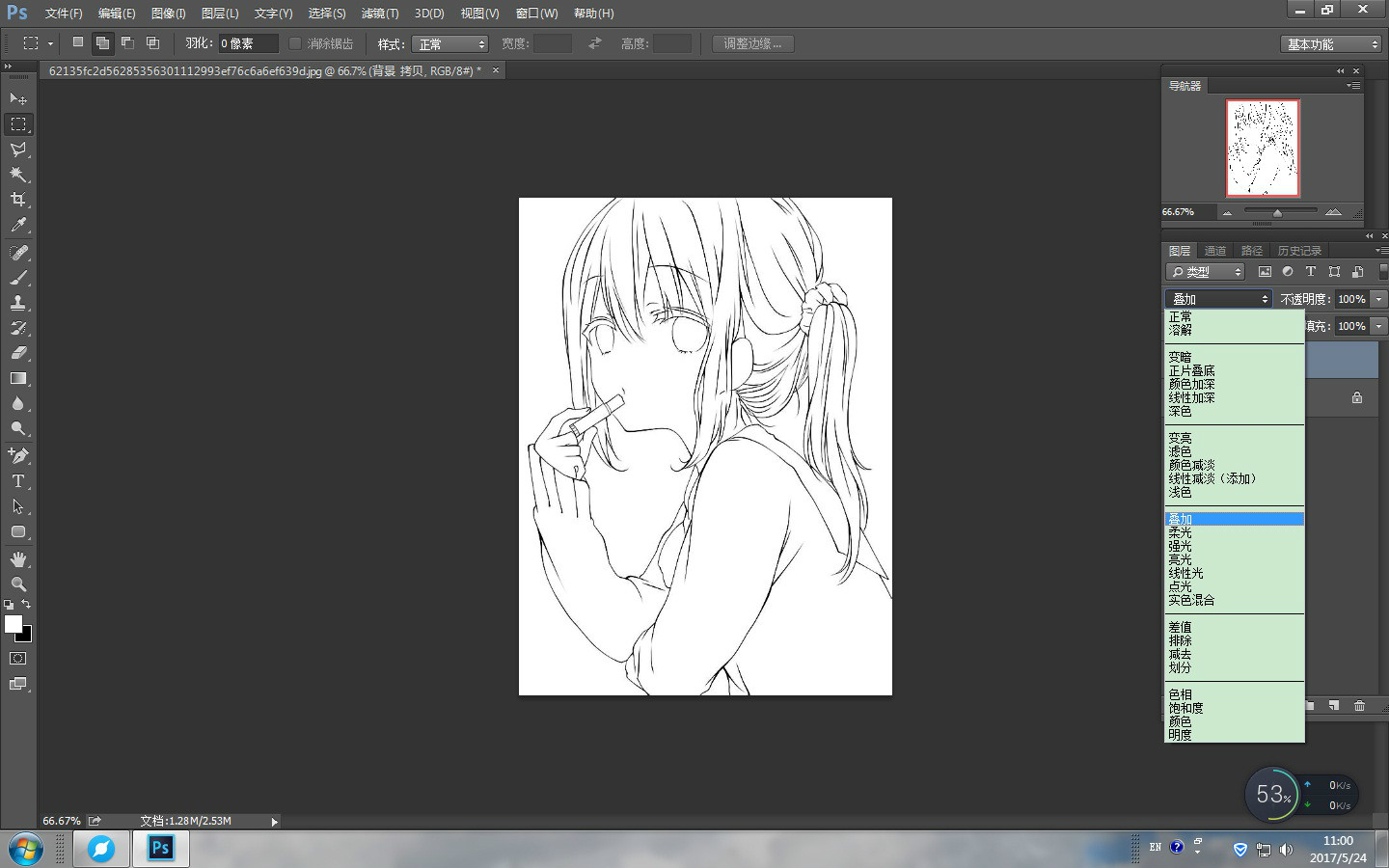
Task: Open the 图像(I) menu
Action: coord(168,14)
